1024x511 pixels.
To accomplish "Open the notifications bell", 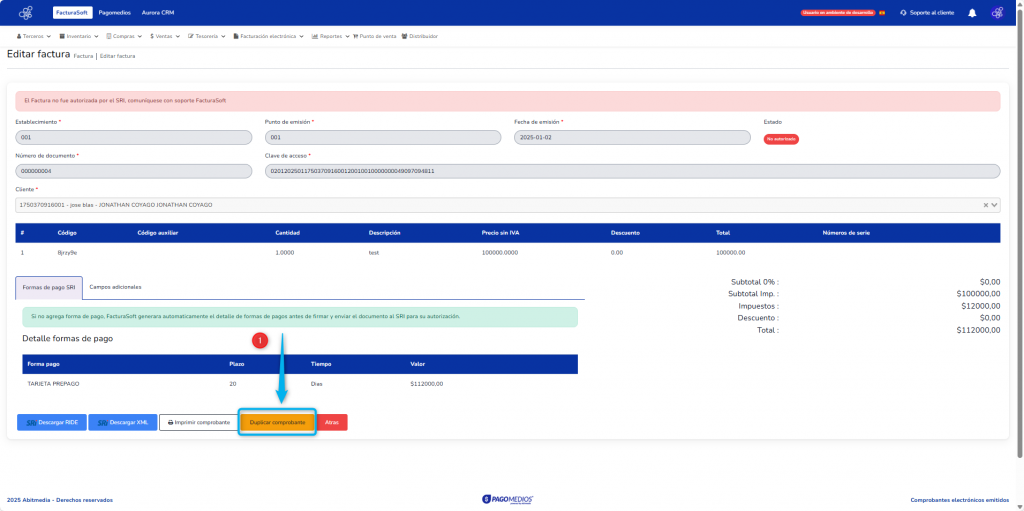I will coord(971,13).
